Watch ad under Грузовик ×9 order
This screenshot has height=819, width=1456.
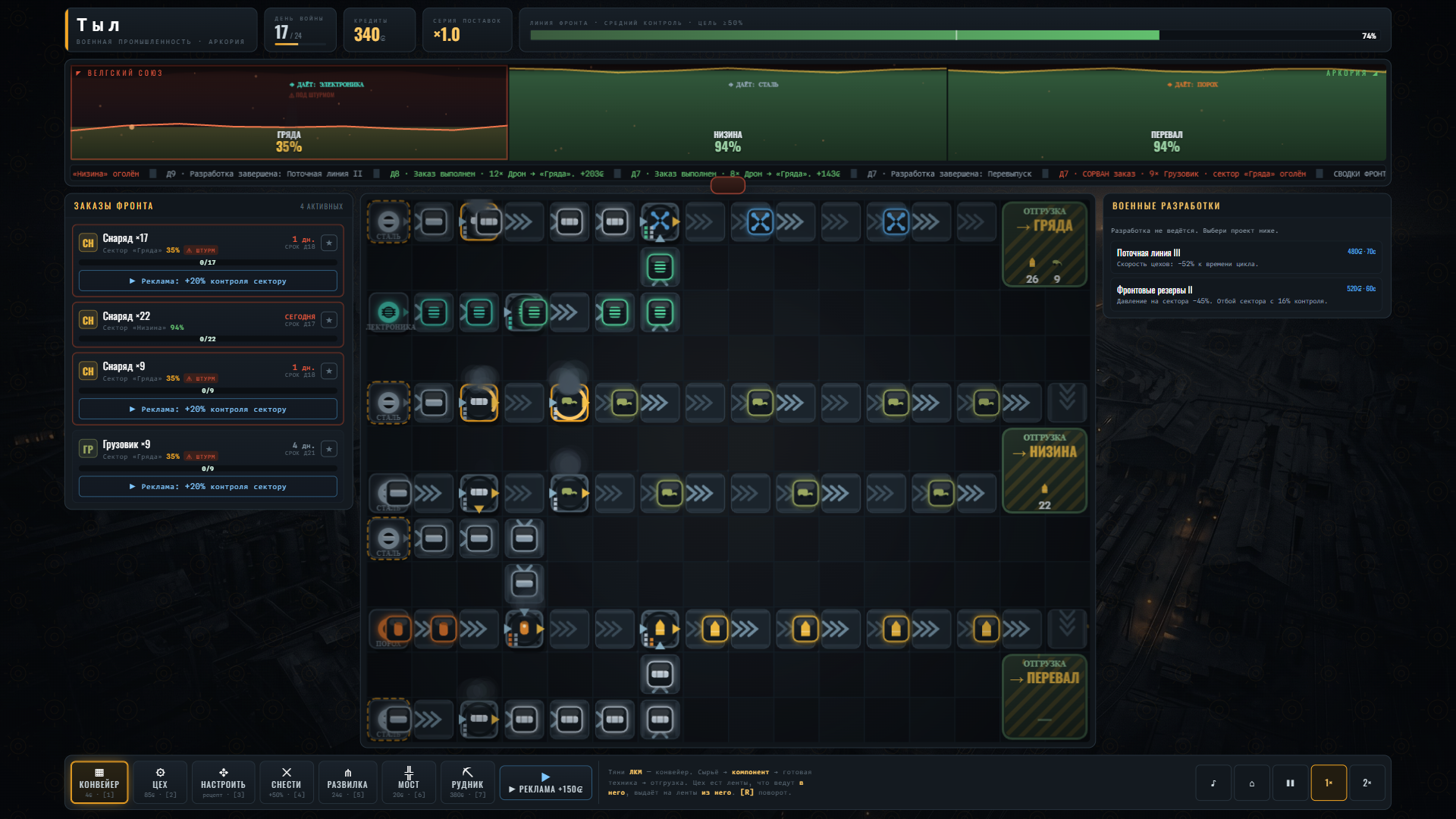[x=208, y=487]
